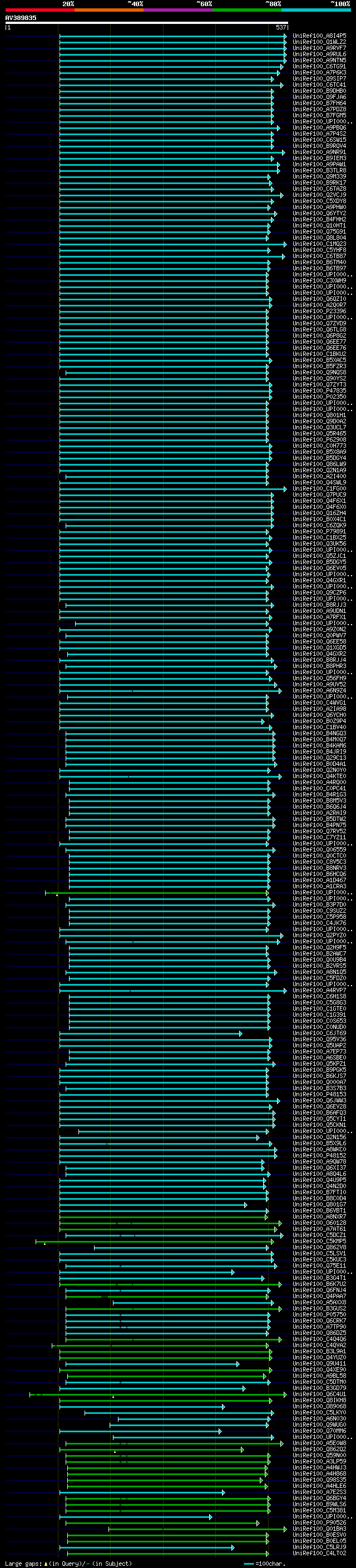Click the white query sequence bar
356x1568 pixels.
(x=147, y=22)
